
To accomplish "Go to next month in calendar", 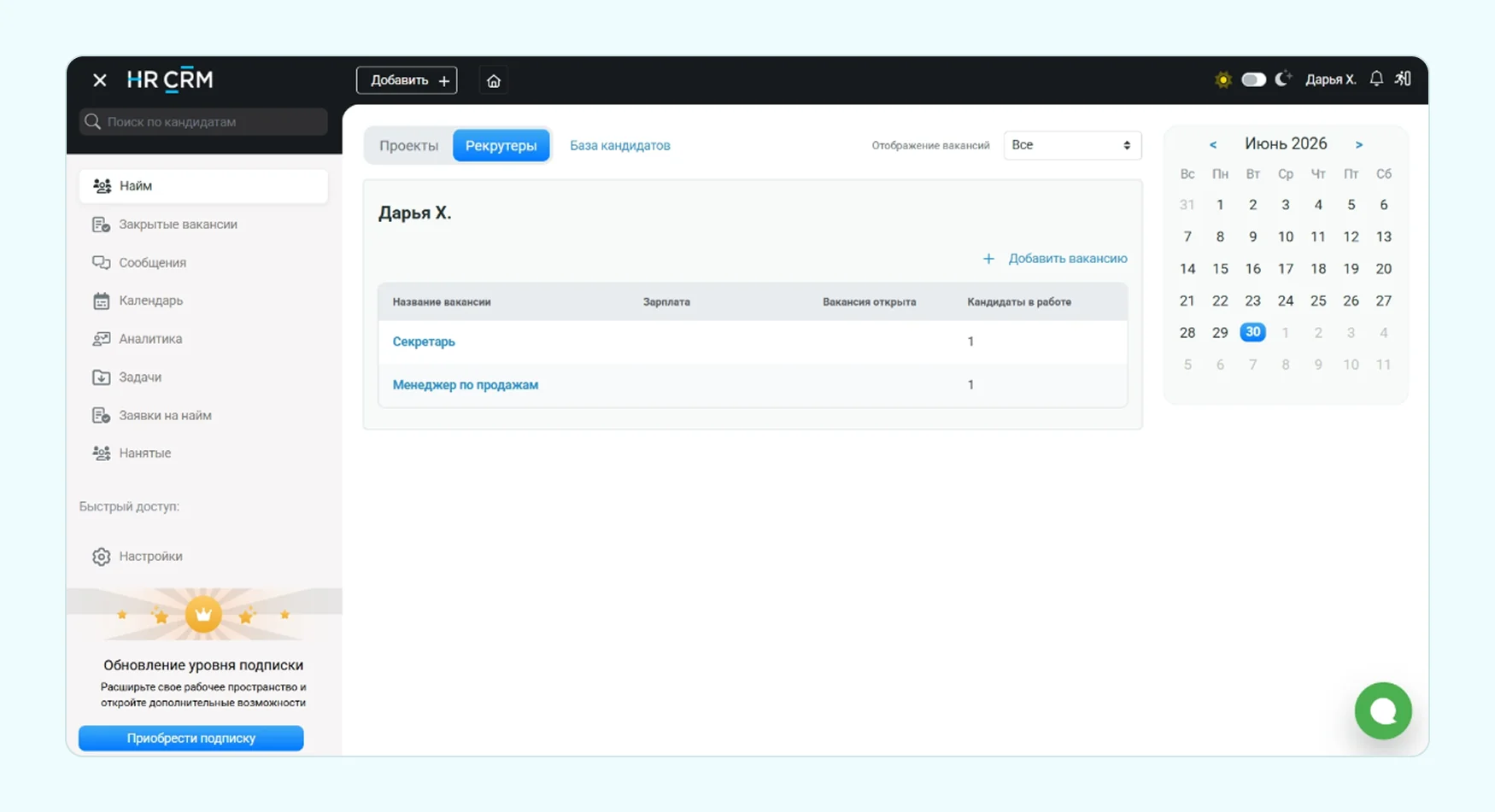I will (x=1358, y=145).
